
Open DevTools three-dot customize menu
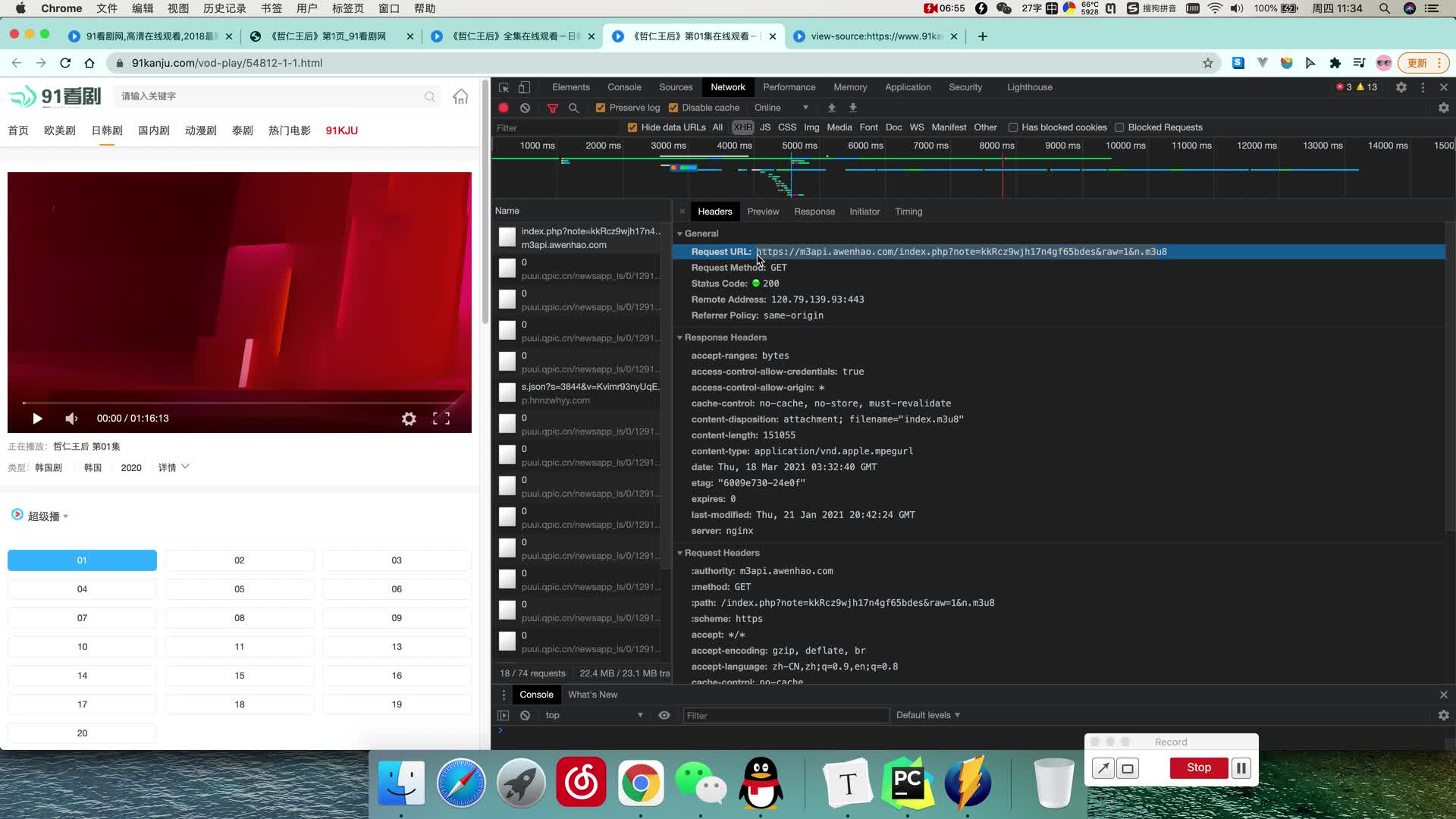click(1423, 87)
